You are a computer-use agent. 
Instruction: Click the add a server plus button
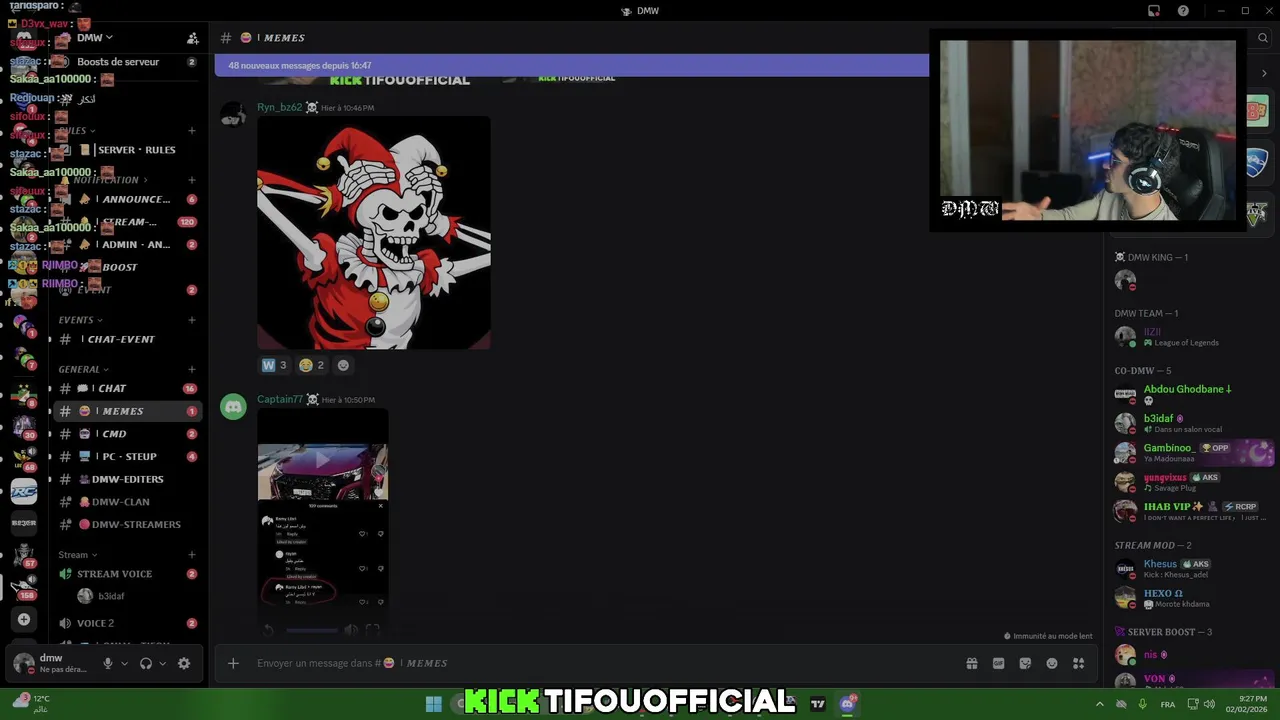click(24, 619)
